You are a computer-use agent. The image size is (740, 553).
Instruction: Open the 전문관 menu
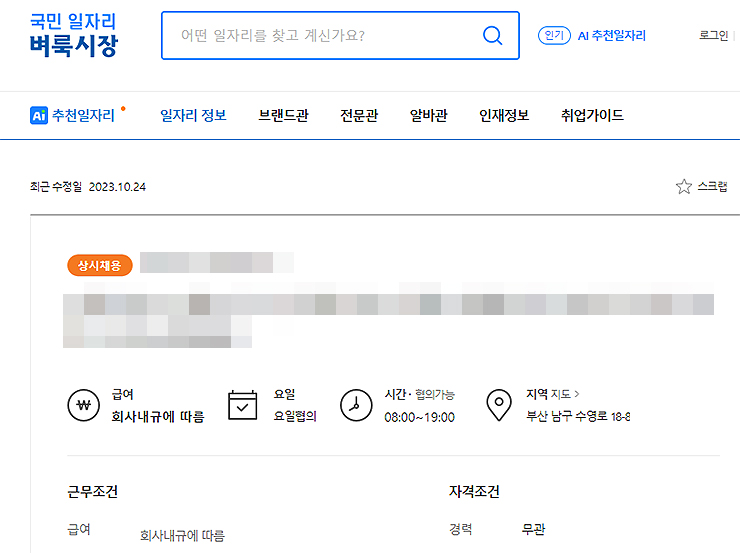pyautogui.click(x=359, y=115)
